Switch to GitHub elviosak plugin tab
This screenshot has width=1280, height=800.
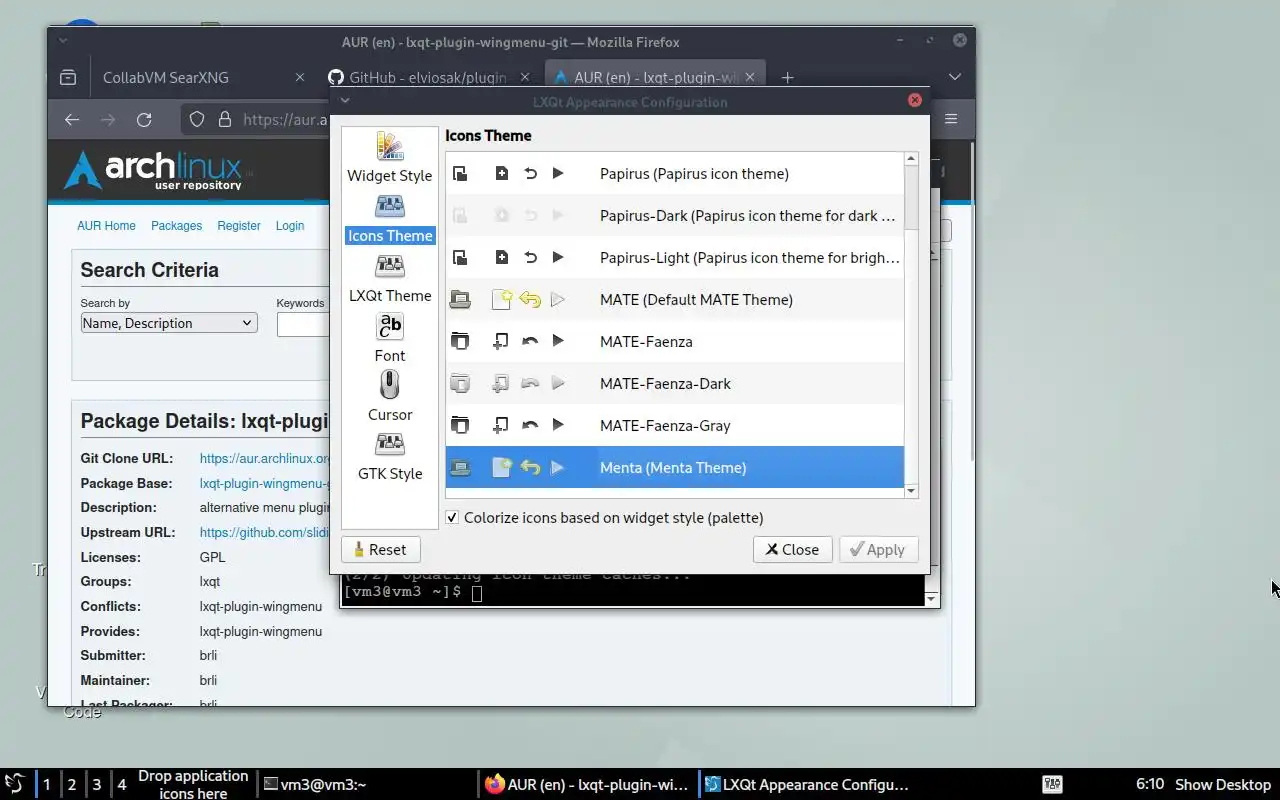(x=430, y=77)
